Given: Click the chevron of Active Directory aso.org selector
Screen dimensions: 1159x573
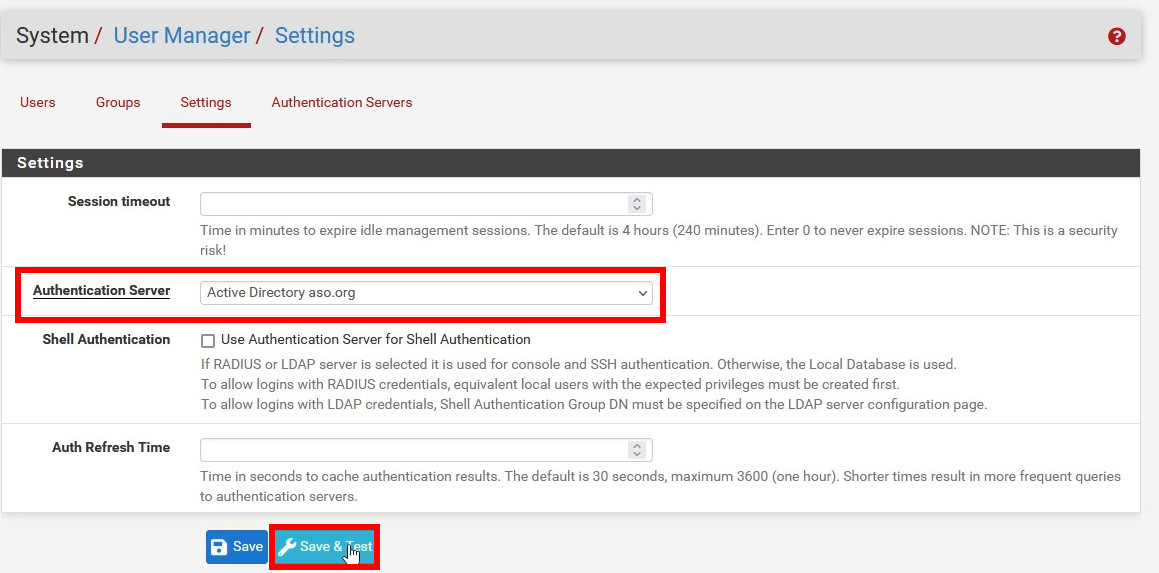Looking at the screenshot, I should [642, 293].
